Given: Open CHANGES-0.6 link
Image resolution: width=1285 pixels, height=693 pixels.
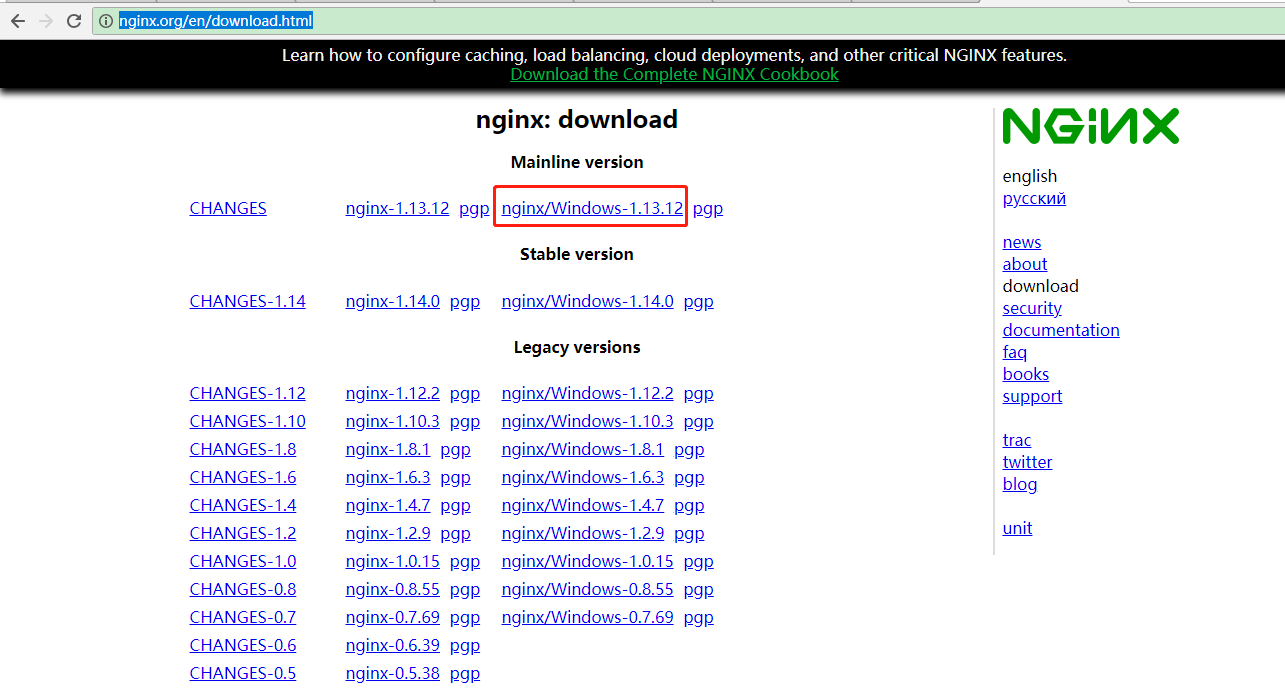Looking at the screenshot, I should 243,645.
